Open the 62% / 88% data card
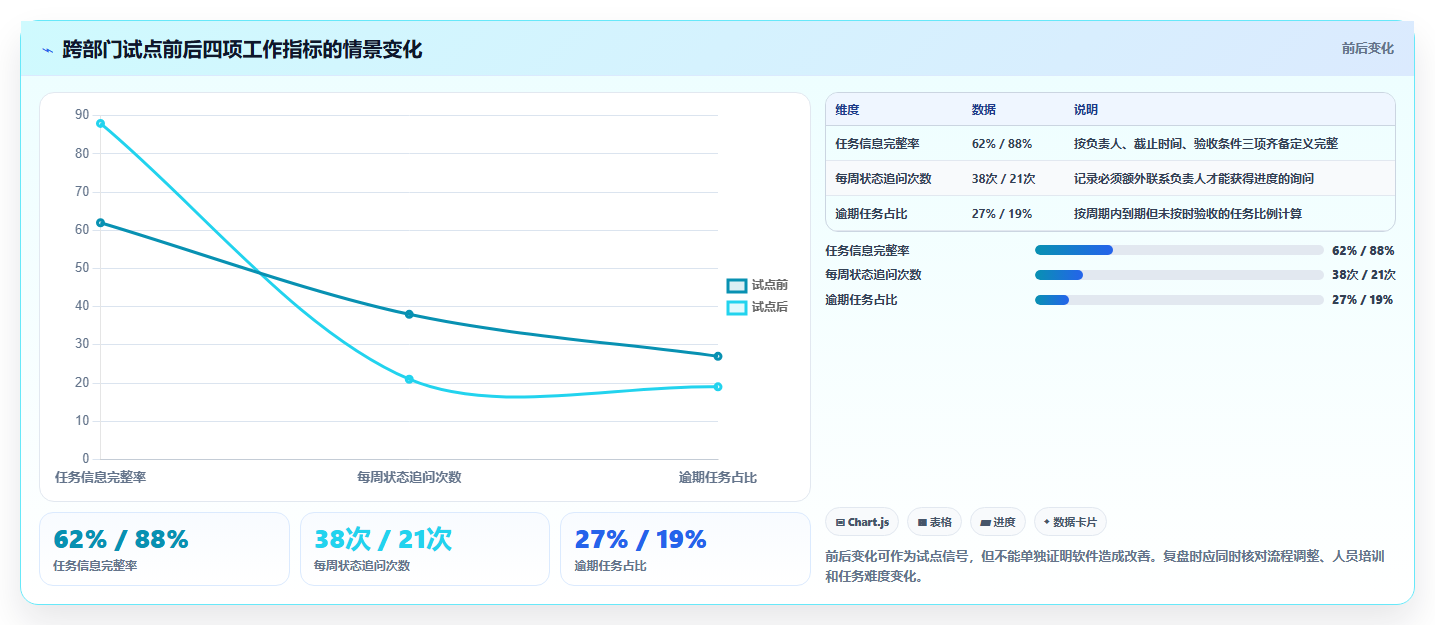 coord(164,549)
